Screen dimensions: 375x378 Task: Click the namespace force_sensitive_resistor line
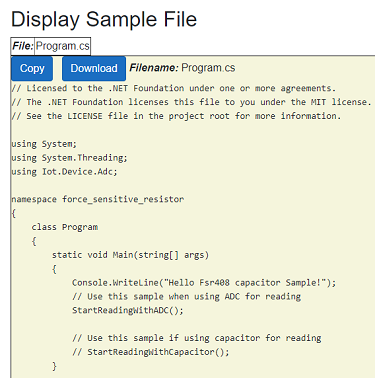pos(98,199)
